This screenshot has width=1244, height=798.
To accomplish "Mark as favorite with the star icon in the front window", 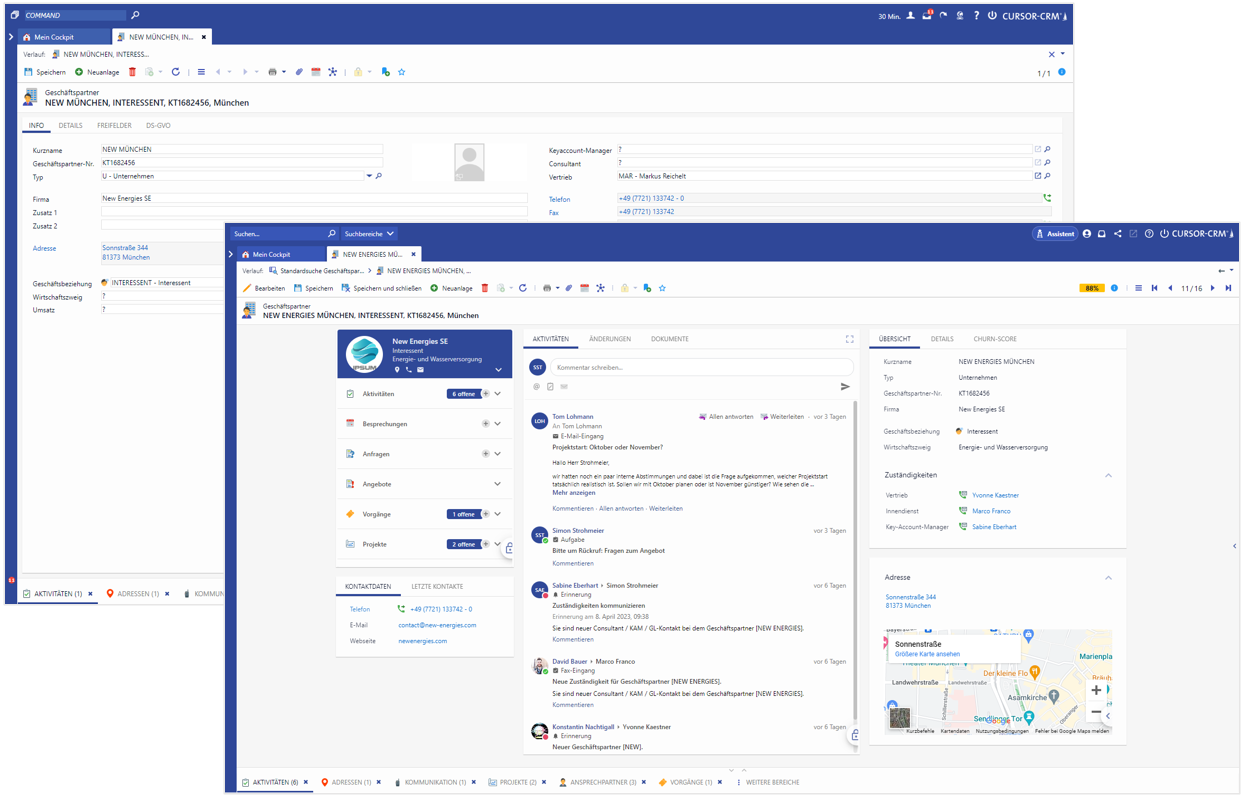I will pos(662,288).
